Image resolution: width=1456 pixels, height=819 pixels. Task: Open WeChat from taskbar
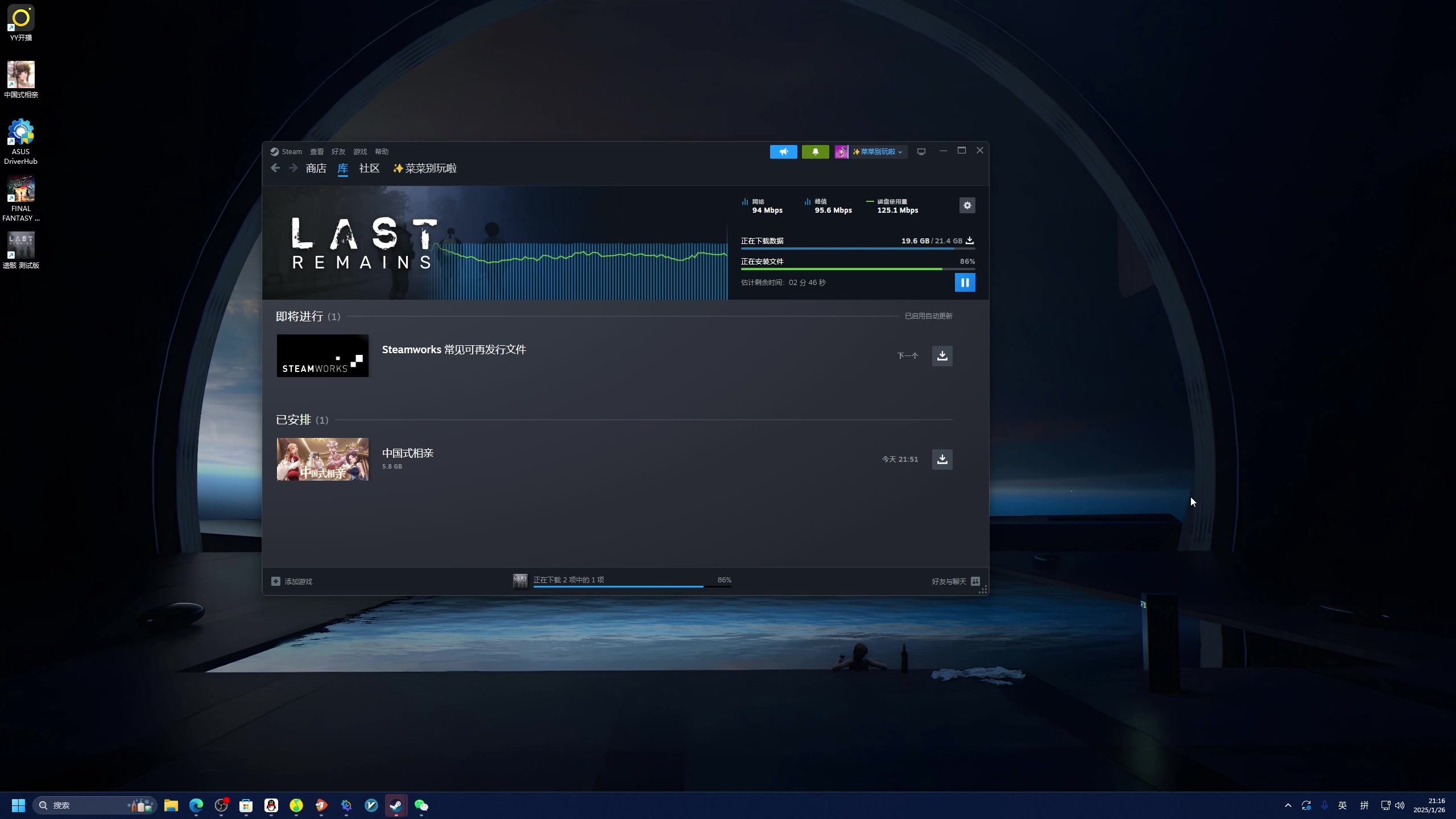point(421,805)
